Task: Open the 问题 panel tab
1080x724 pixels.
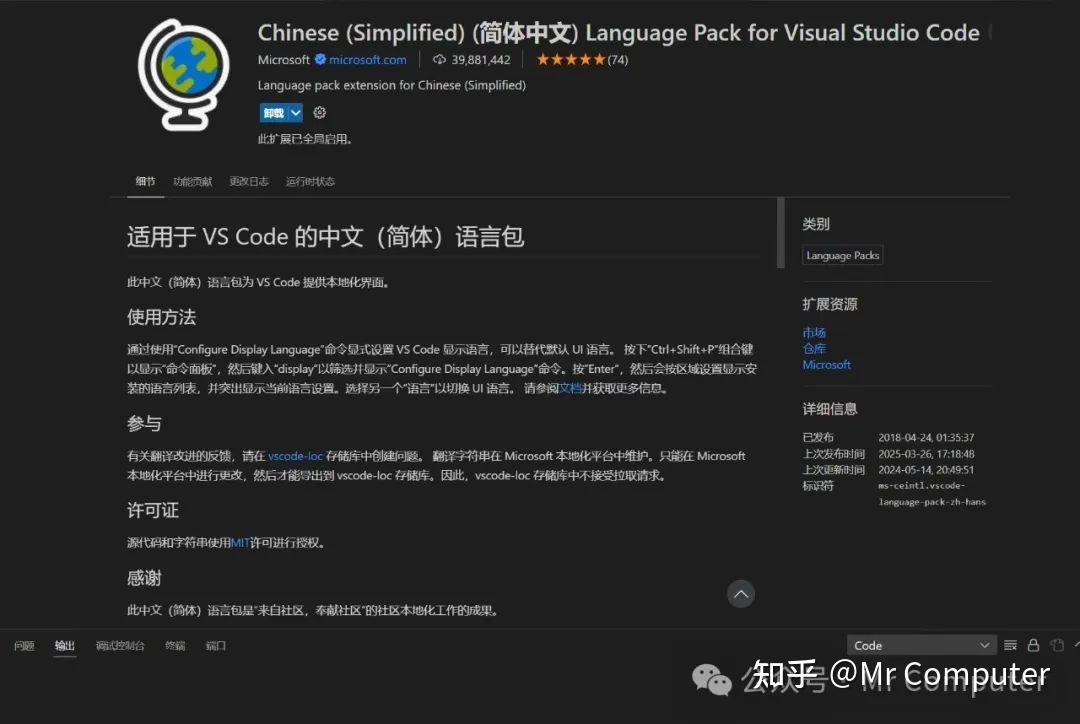Action: coord(23,646)
